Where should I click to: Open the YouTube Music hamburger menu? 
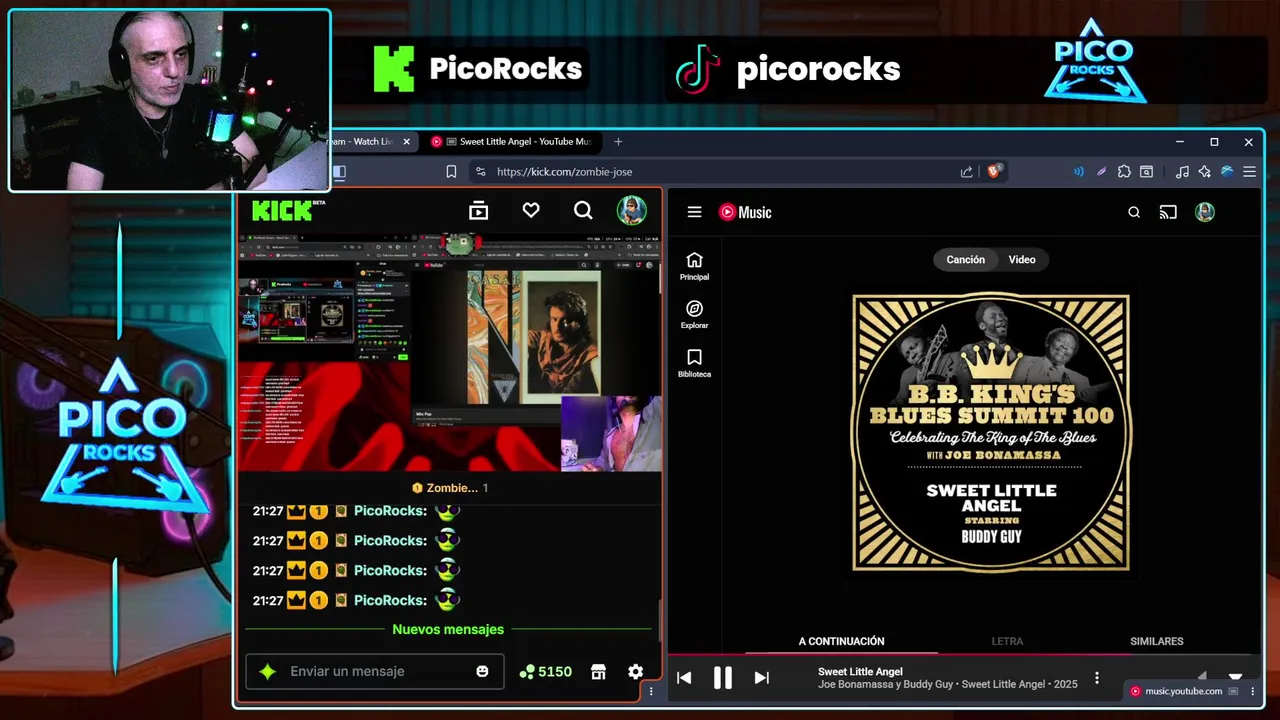click(694, 212)
